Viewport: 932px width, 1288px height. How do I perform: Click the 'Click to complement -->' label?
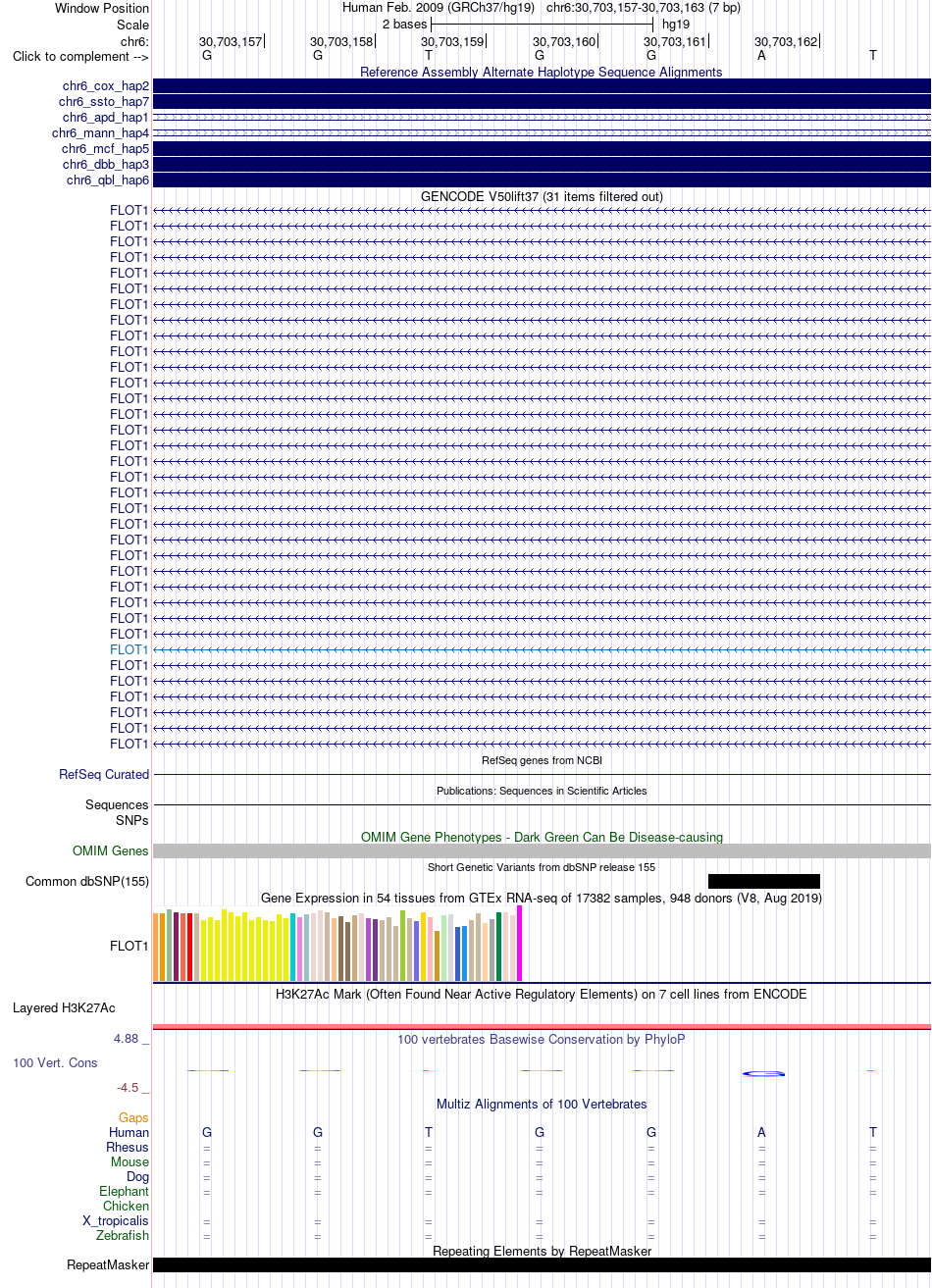80,56
